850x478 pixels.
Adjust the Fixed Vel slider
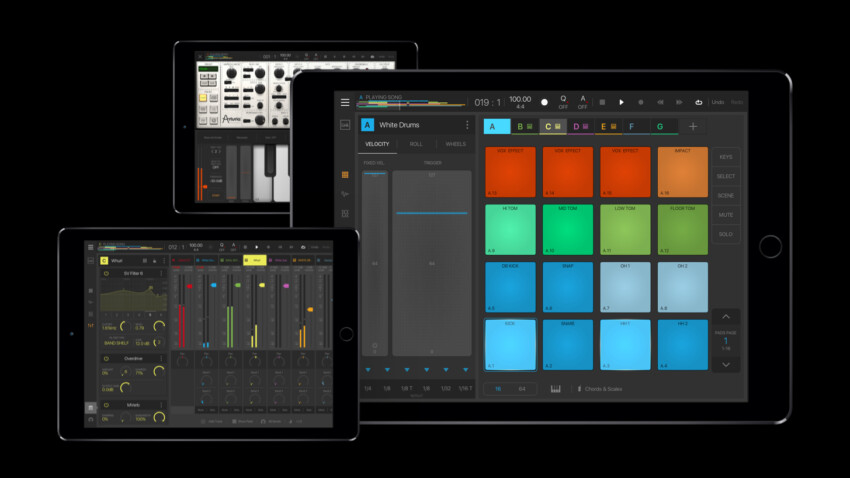375,263
